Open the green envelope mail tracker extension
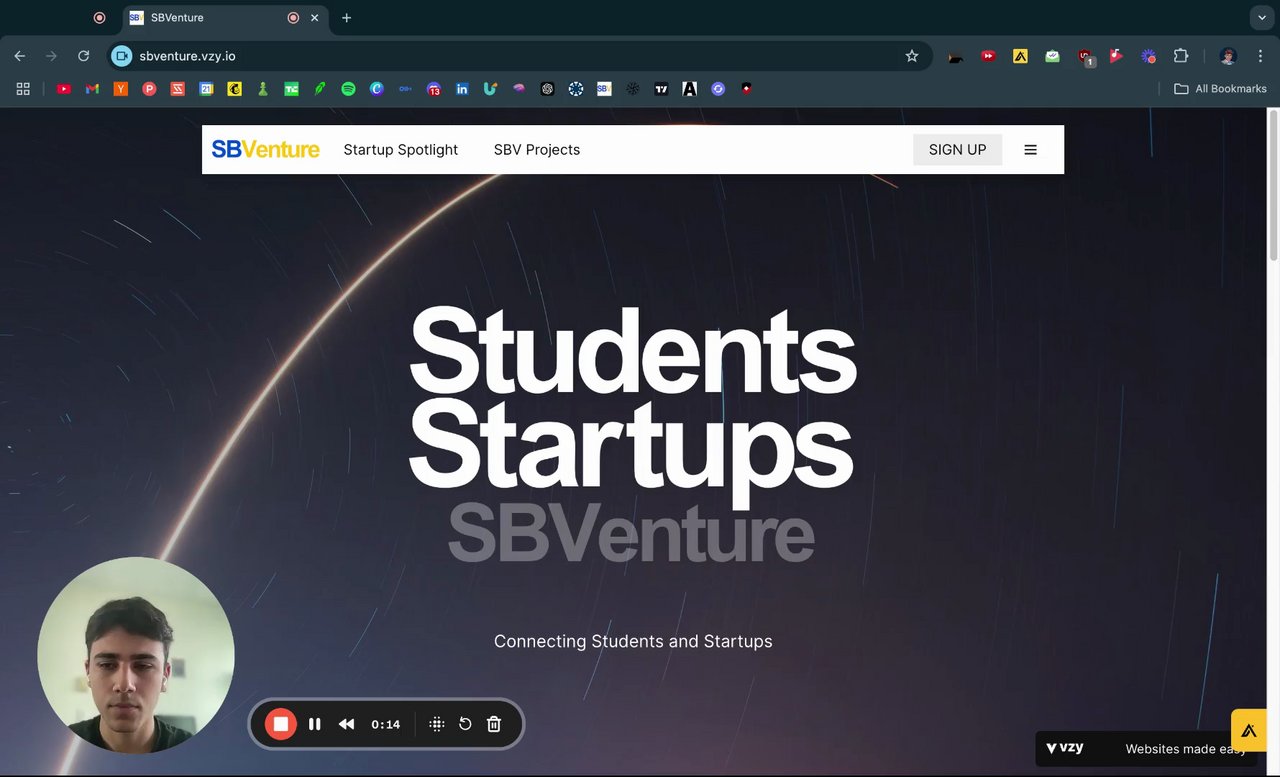 pos(1052,56)
